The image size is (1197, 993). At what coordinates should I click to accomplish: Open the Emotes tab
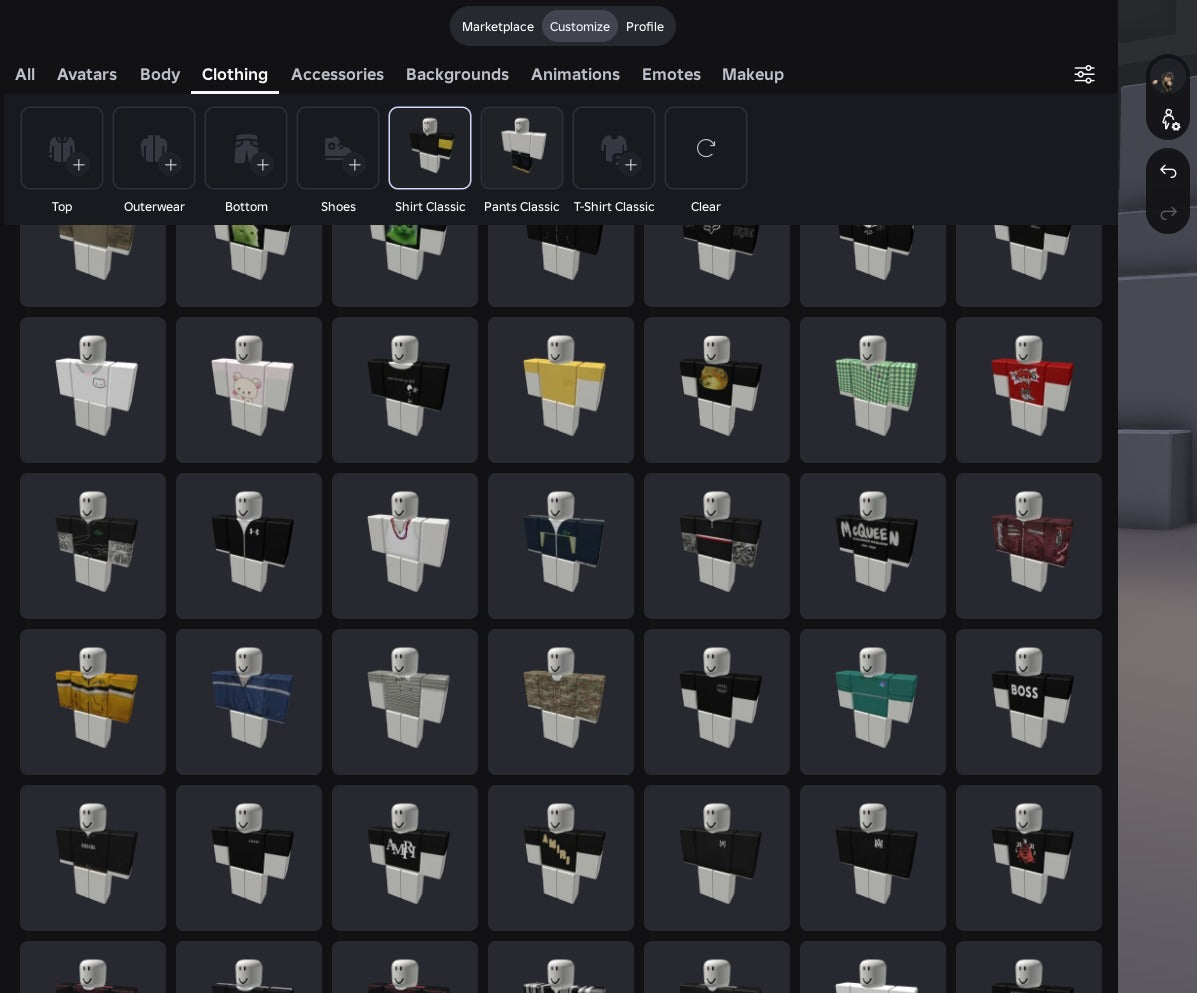671,74
